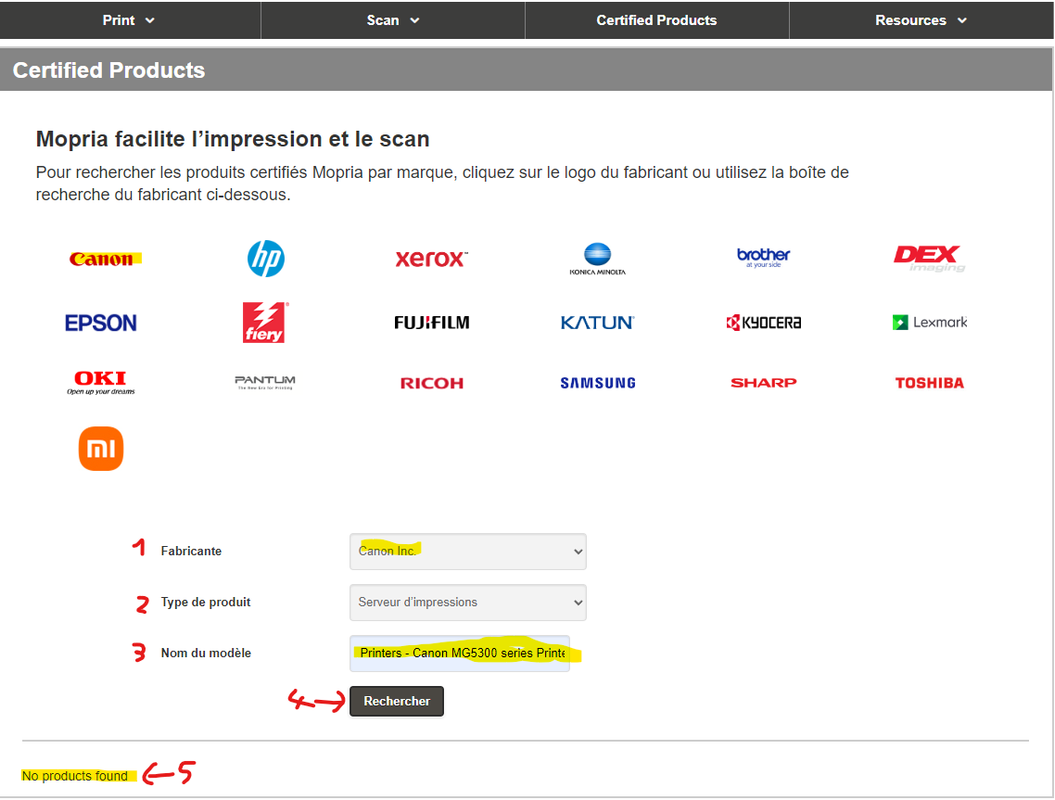Select the Xerox logo

coord(431,258)
